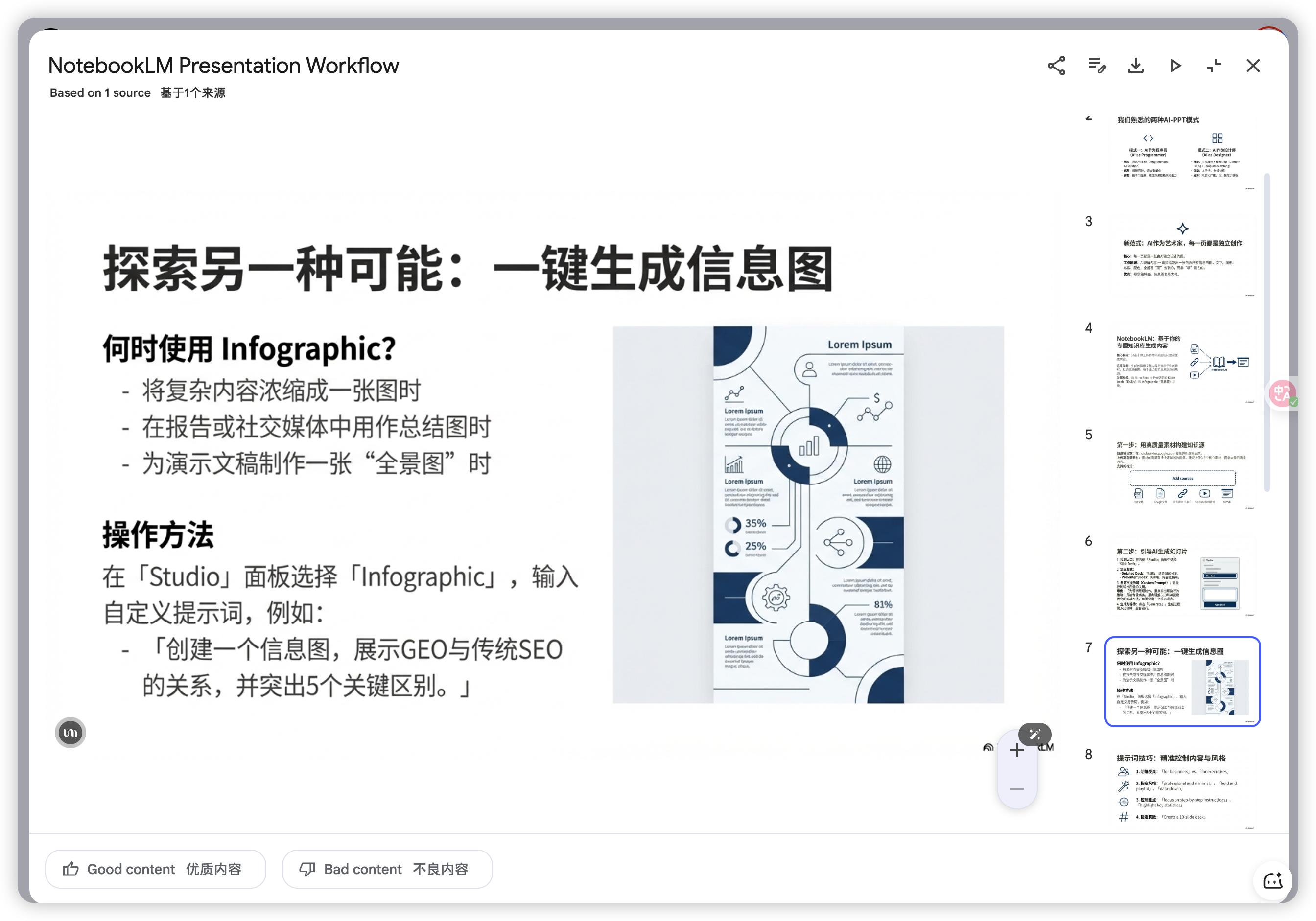Select the highlighted slide 7 thumbnail
Screen dimensions: 1316x921
pos(1182,682)
